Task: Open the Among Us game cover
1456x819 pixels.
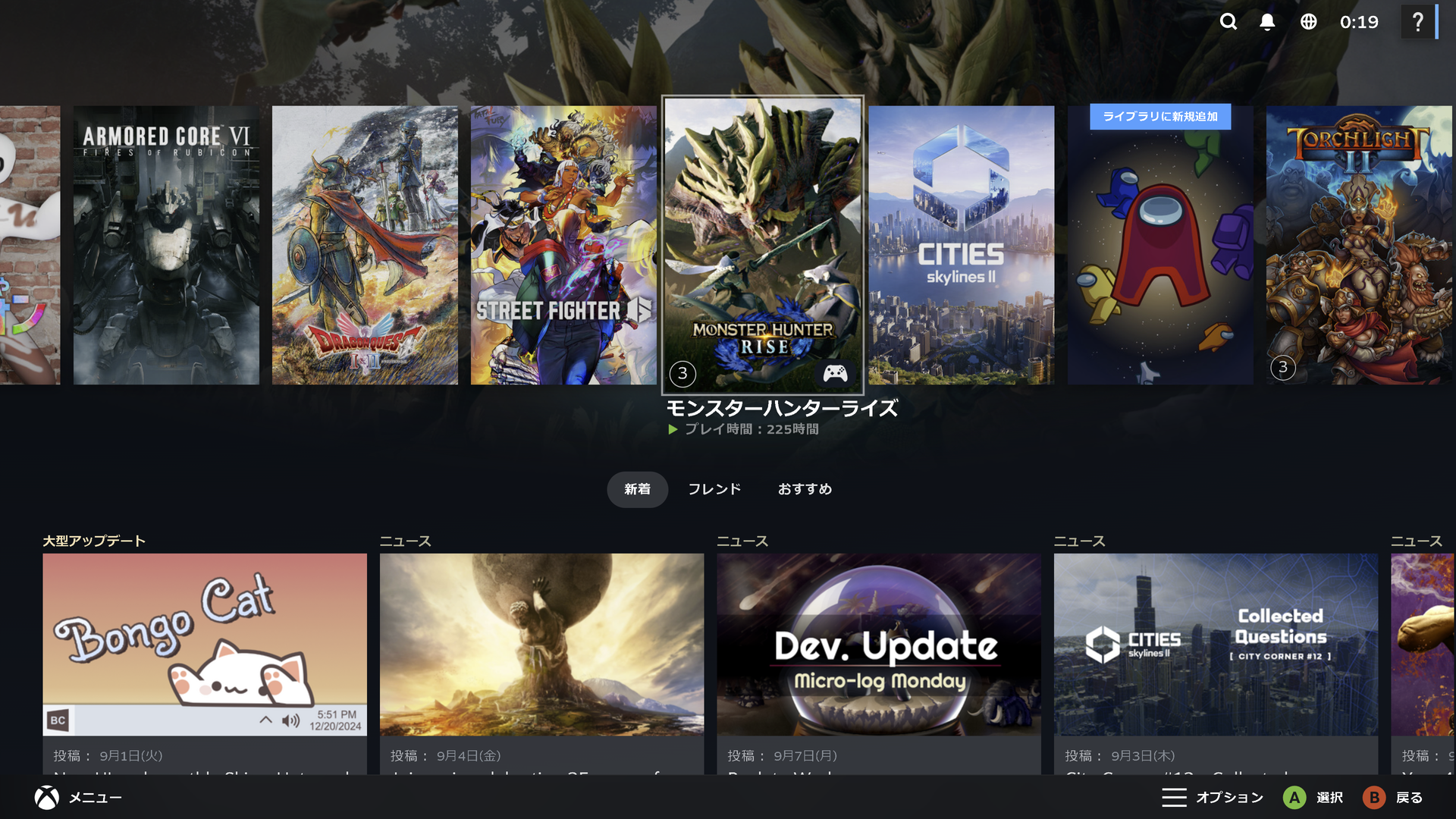Action: 1160,245
